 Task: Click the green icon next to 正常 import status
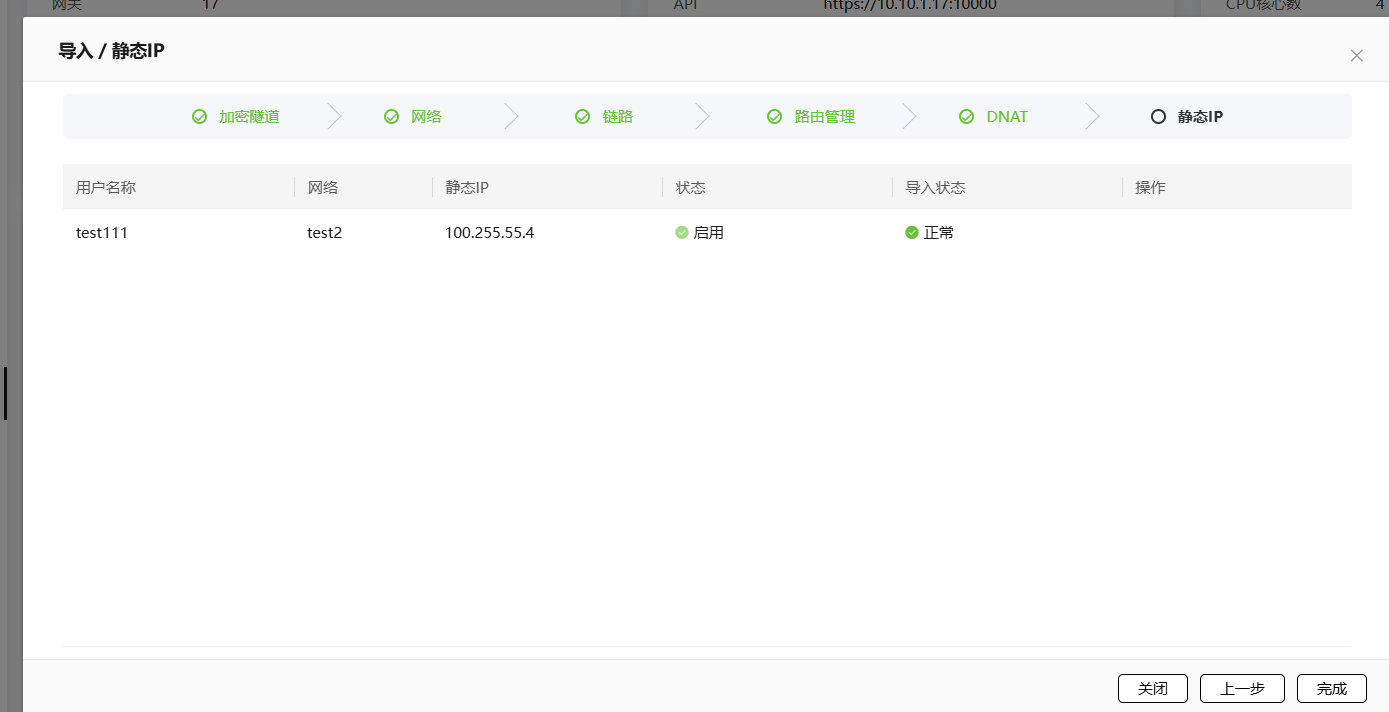[x=912, y=232]
